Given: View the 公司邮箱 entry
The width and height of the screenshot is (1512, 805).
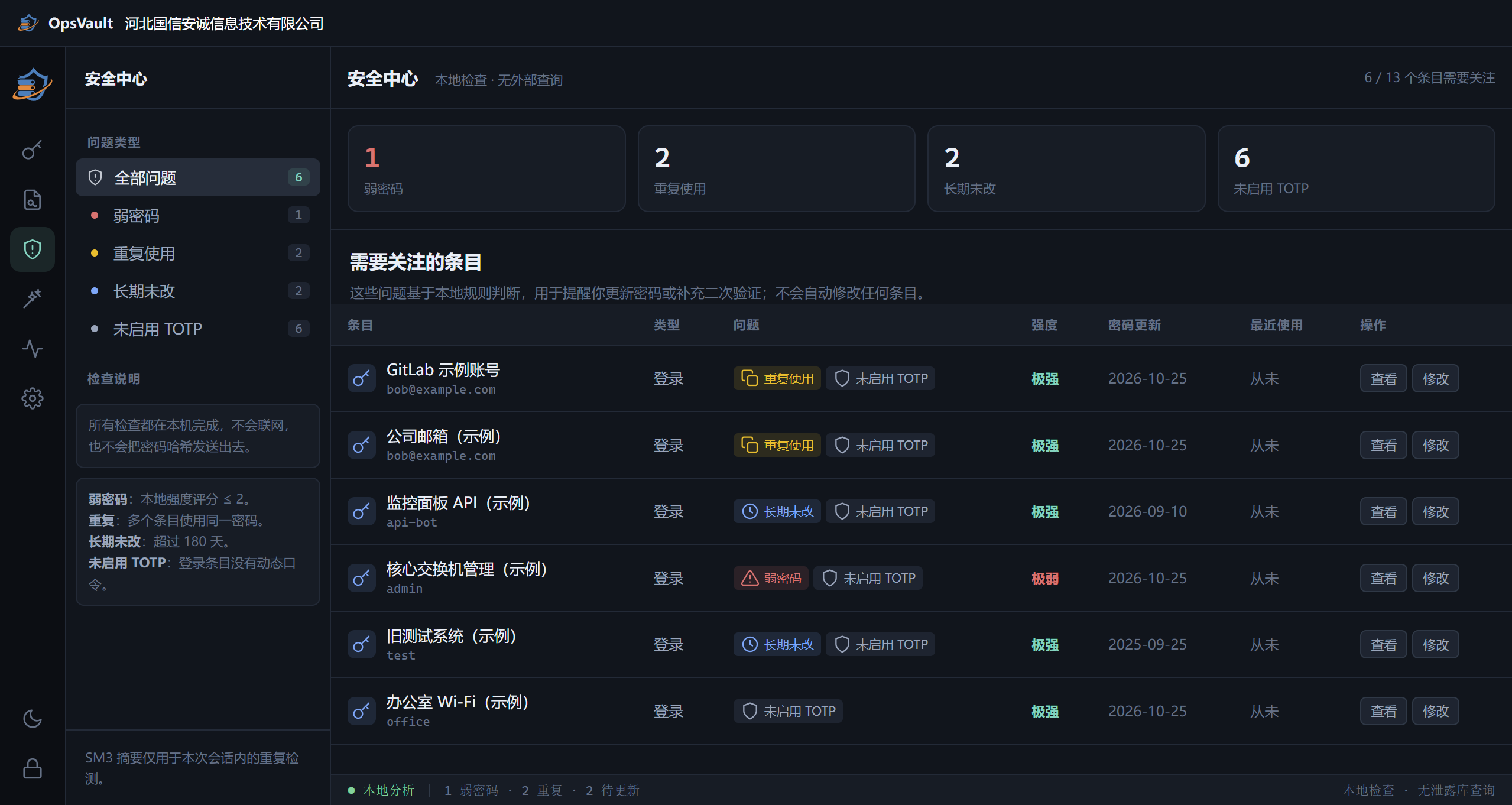Looking at the screenshot, I should coord(1384,445).
